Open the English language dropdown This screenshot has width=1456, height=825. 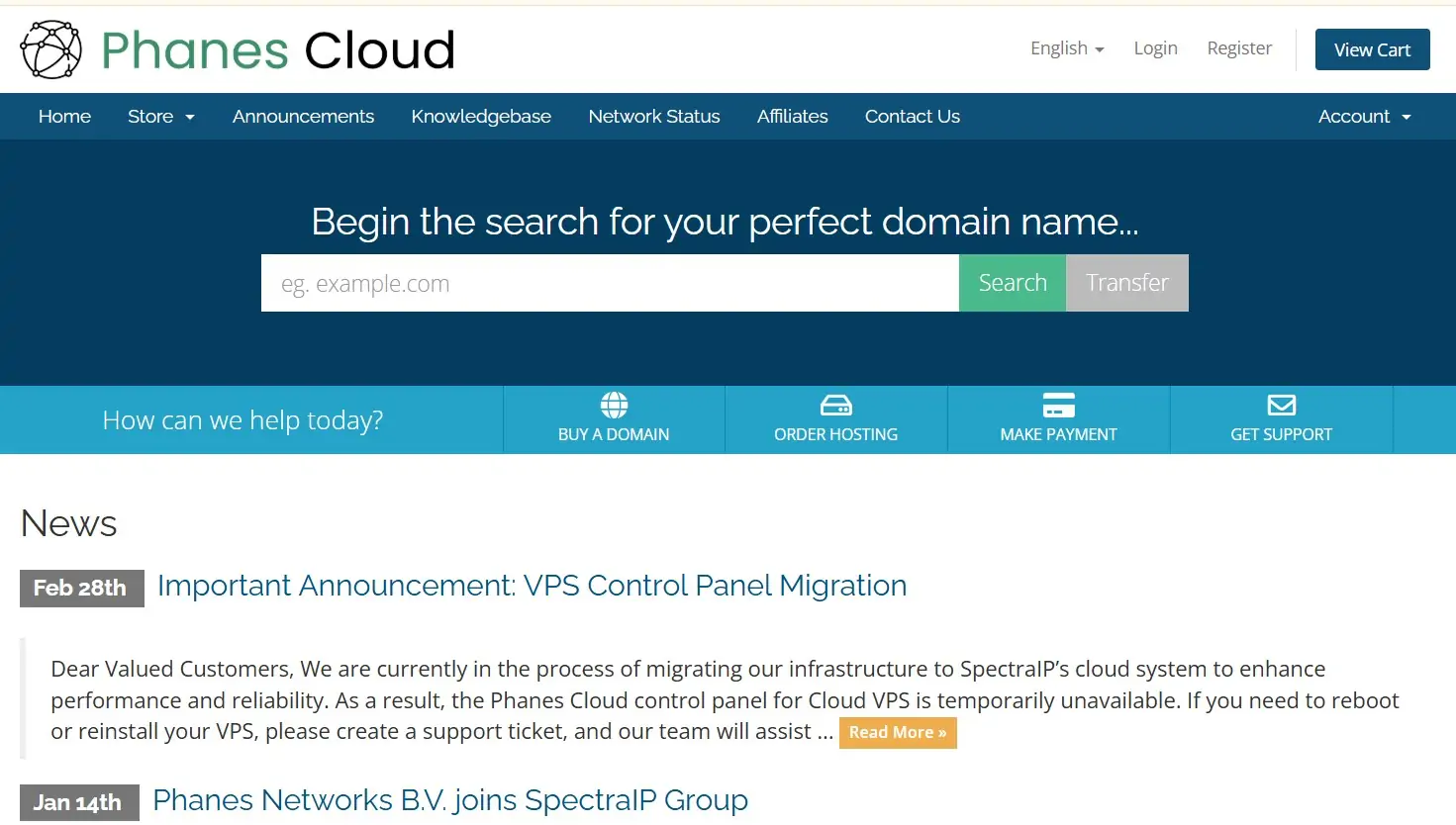1067,48
